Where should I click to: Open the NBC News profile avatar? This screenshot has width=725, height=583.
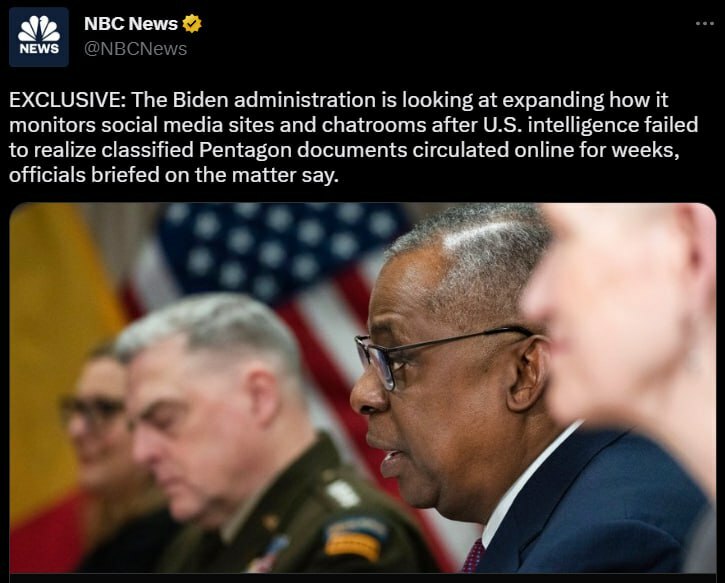click(x=39, y=37)
